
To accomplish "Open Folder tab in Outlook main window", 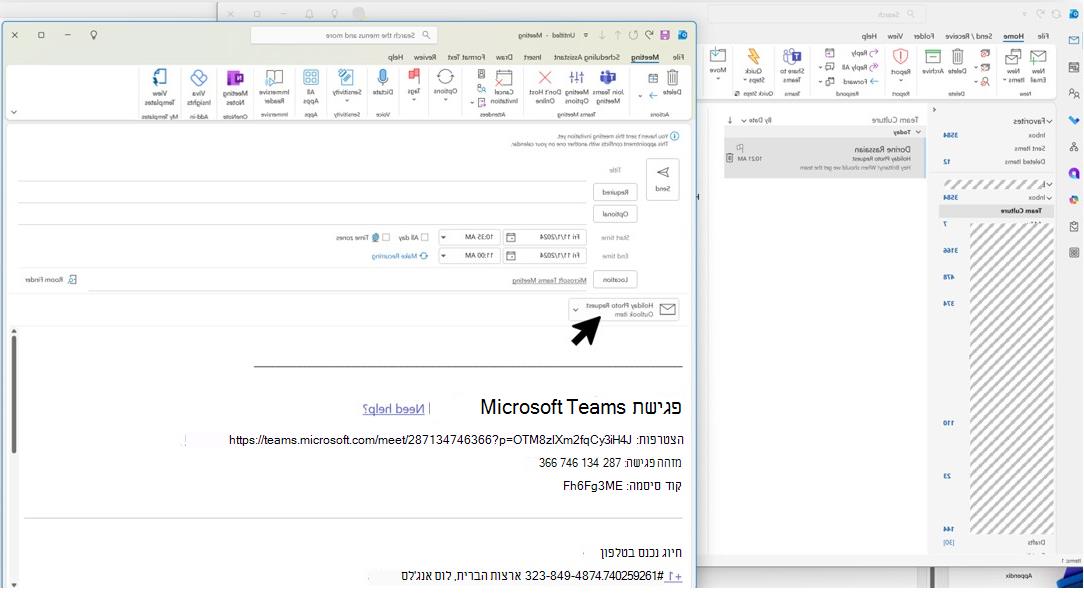I will (924, 36).
